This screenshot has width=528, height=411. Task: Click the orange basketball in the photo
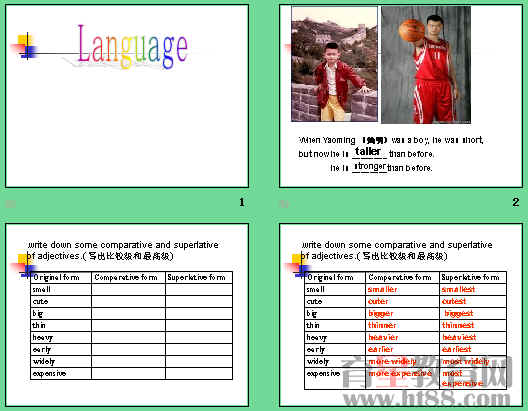[x=411, y=30]
